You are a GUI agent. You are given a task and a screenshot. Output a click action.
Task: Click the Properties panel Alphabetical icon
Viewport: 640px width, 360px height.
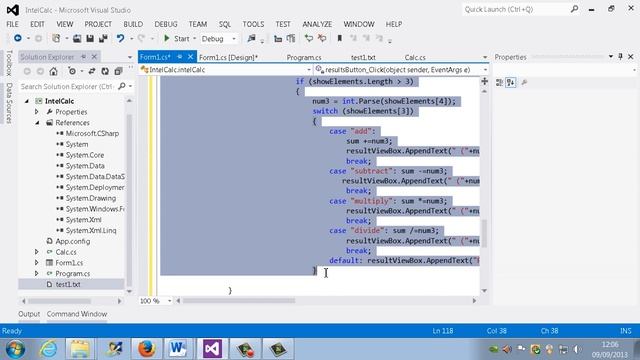511,82
